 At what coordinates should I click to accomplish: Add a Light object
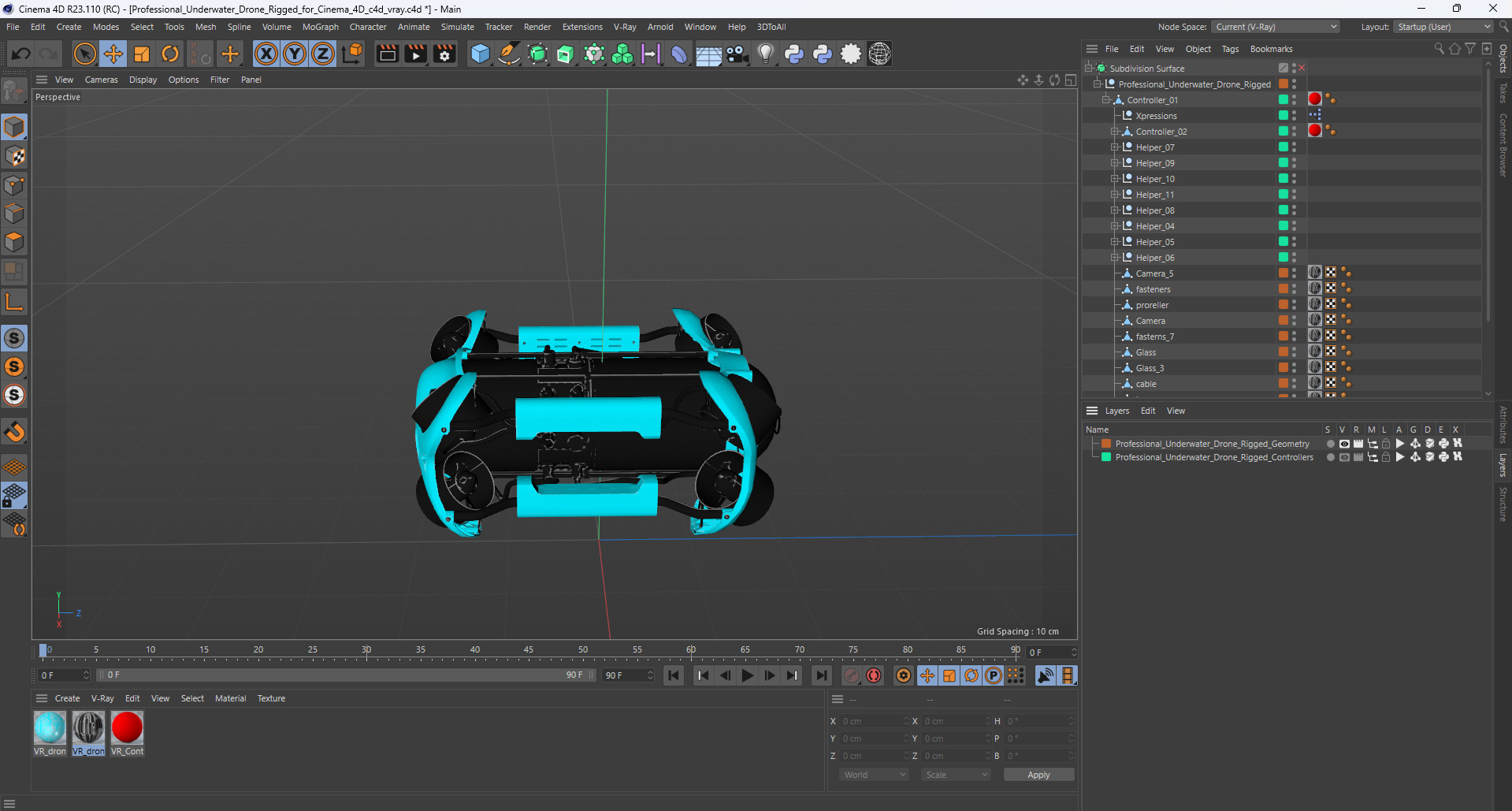click(765, 54)
